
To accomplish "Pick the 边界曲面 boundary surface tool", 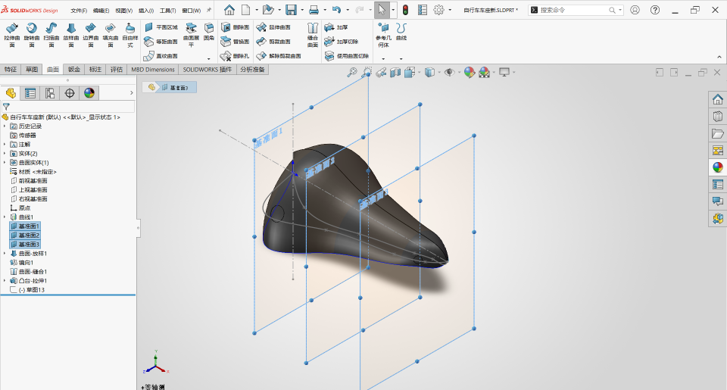I will [90, 35].
